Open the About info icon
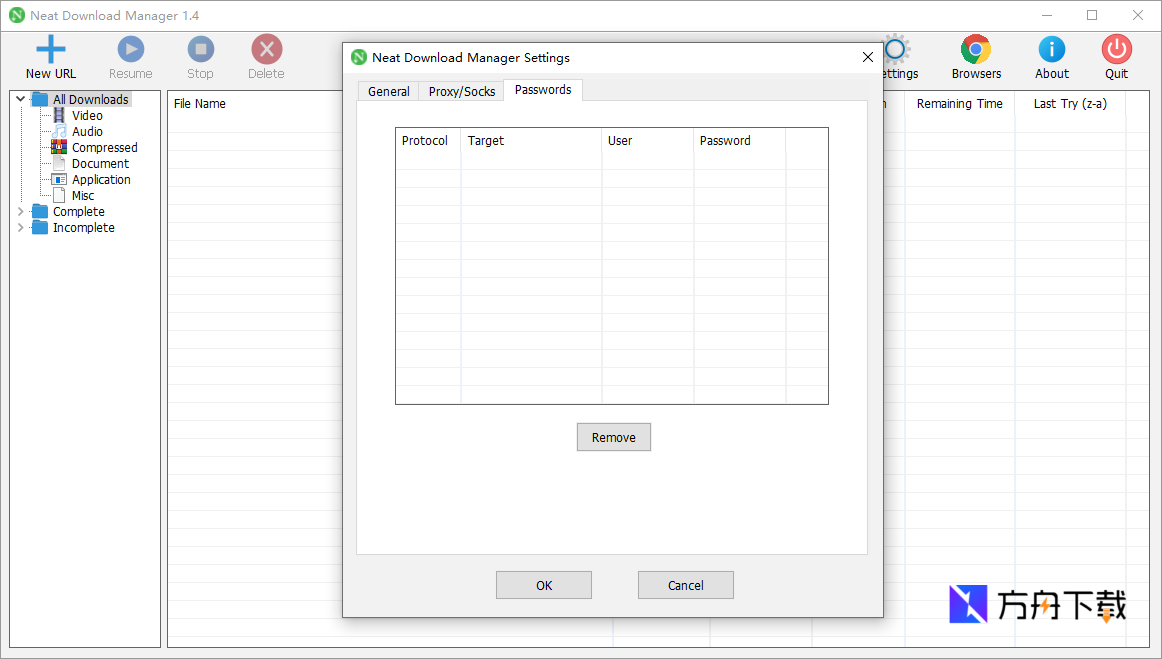The image size is (1162, 659). pos(1051,48)
